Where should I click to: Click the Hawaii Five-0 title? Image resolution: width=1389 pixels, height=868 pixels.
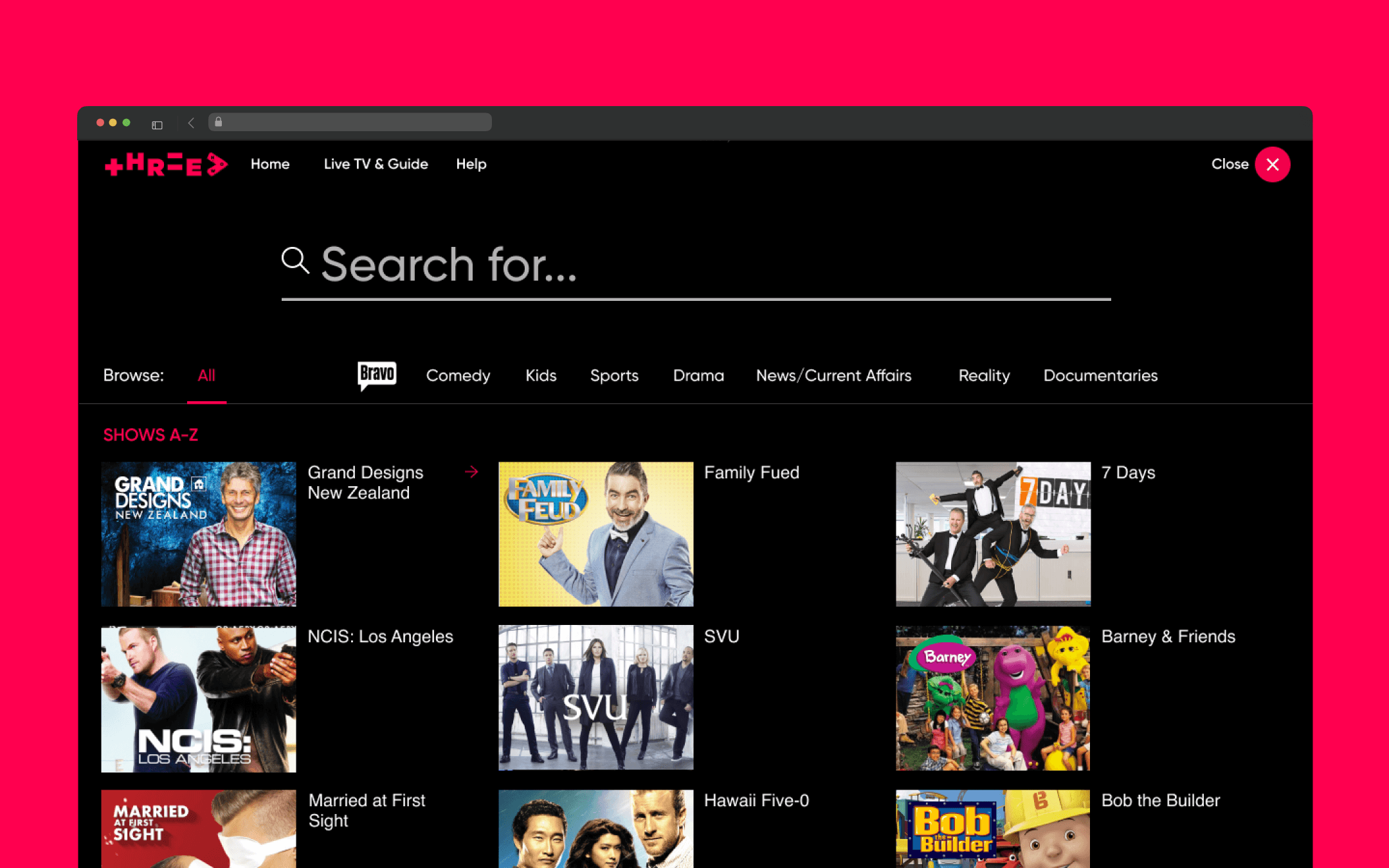tap(756, 800)
